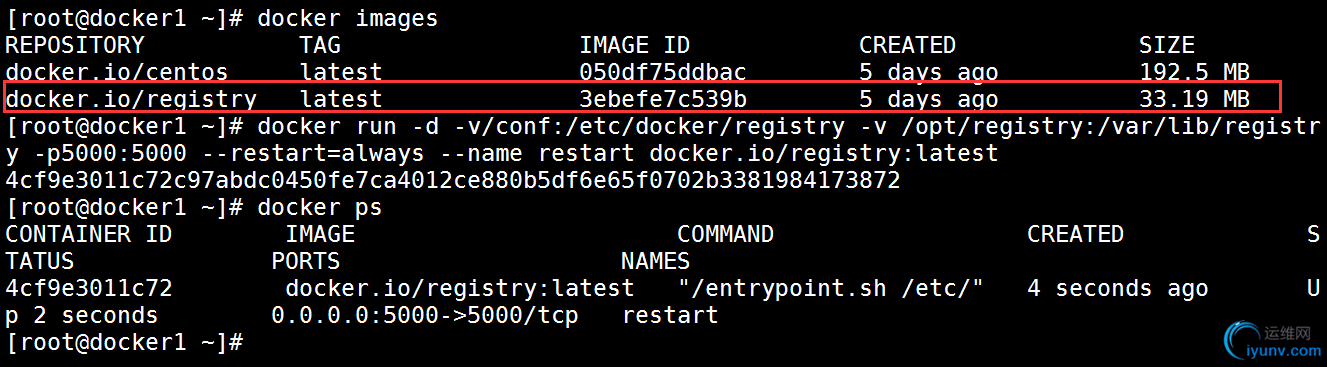Select image ID 3ebefe7c539b
Viewport: 1327px width, 367px height.
click(663, 99)
